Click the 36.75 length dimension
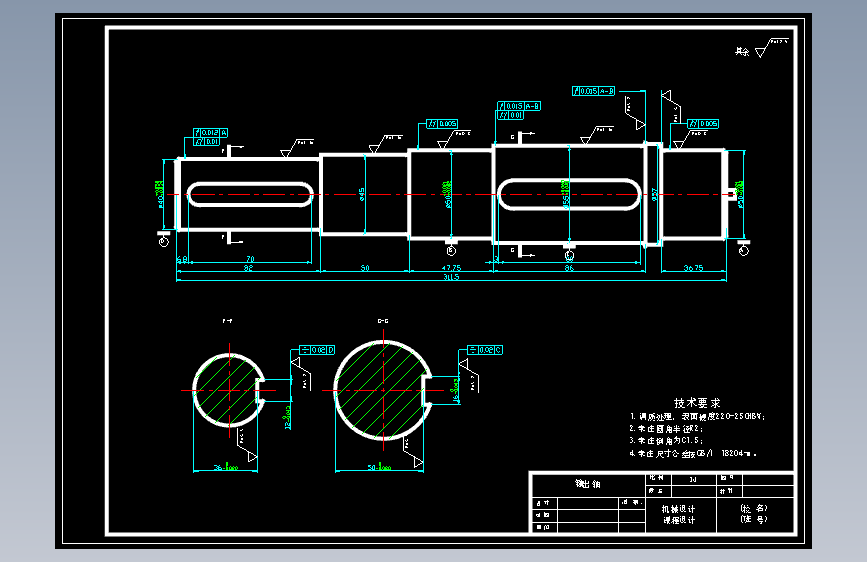The image size is (867, 562). coord(693,268)
